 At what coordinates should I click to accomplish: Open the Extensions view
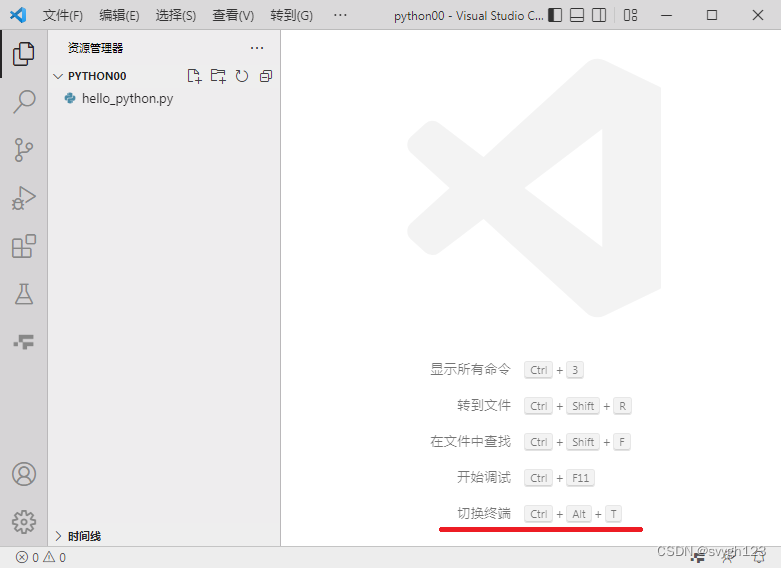click(x=23, y=246)
